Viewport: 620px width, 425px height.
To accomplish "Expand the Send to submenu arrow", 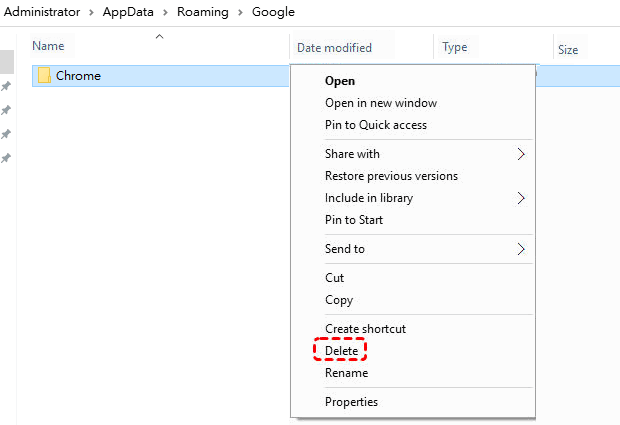I will pos(521,249).
